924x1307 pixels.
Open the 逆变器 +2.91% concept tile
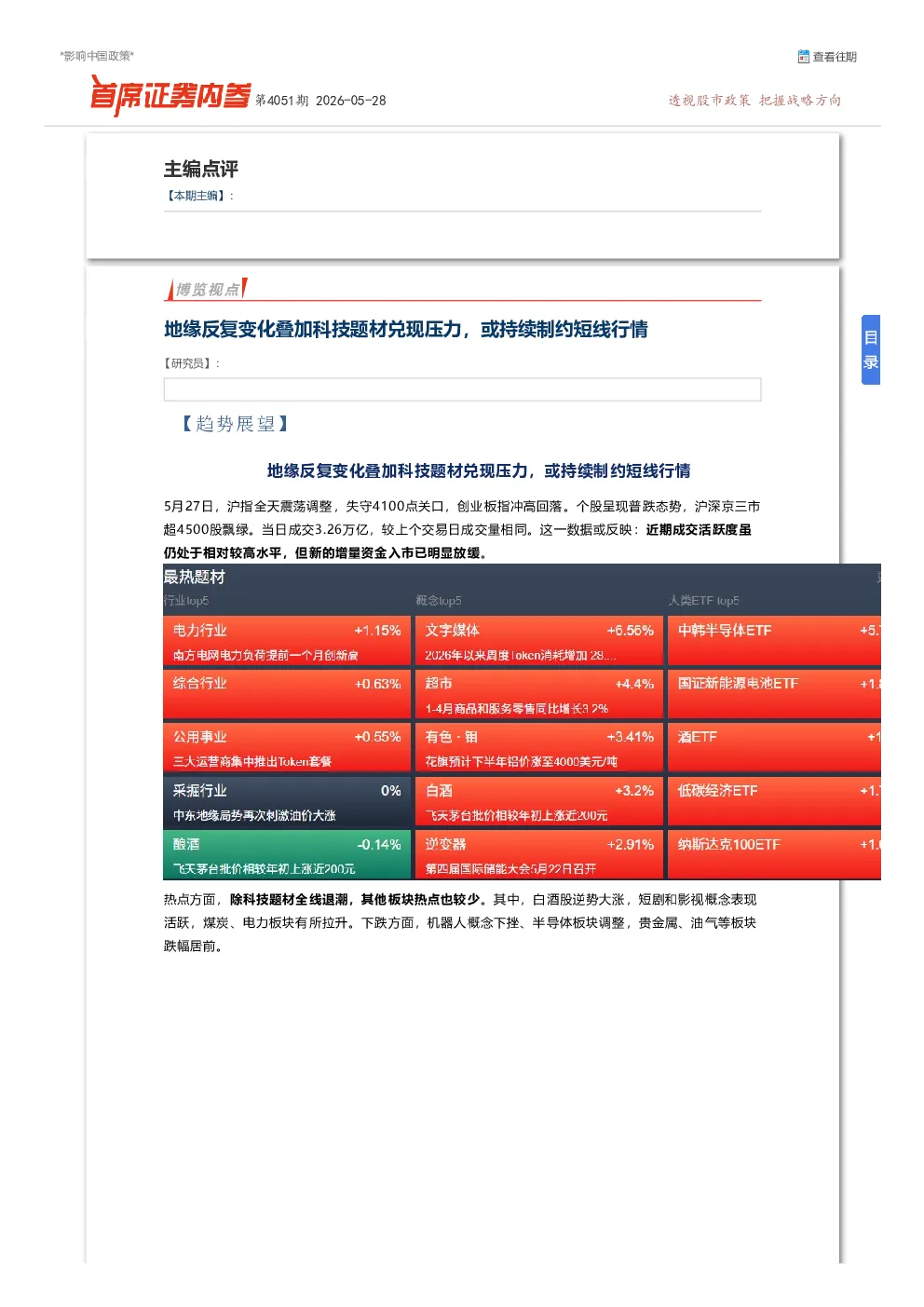point(539,855)
